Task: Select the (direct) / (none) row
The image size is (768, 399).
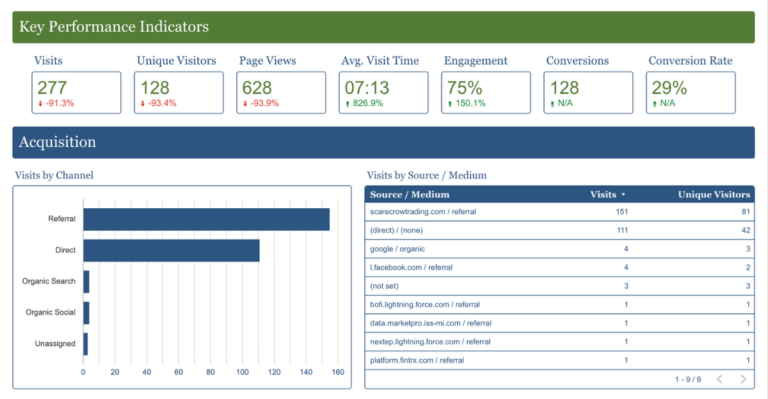Action: [x=559, y=230]
